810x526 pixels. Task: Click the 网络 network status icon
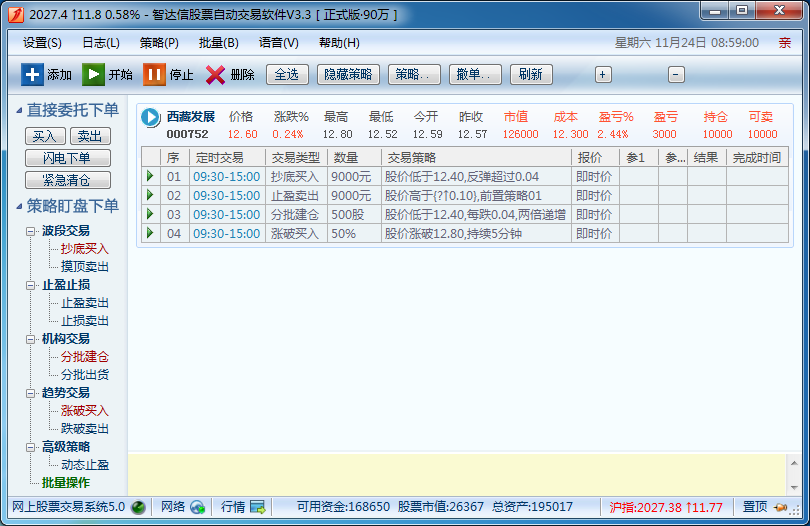point(197,507)
